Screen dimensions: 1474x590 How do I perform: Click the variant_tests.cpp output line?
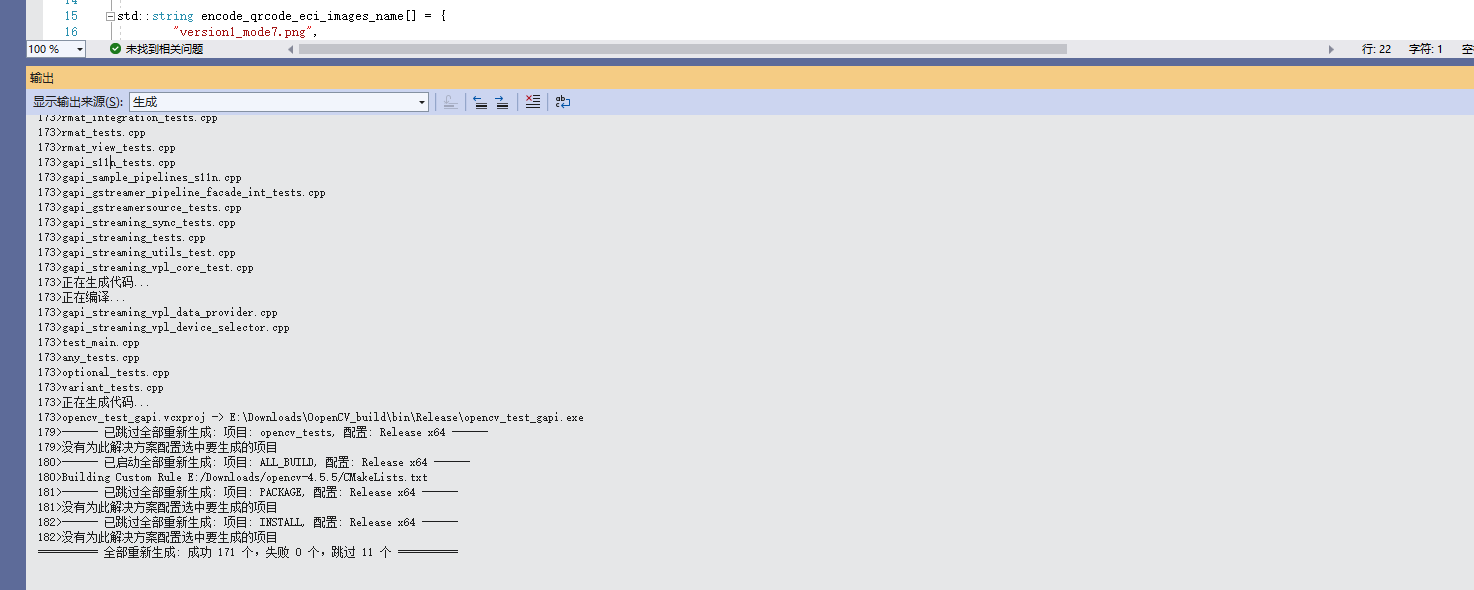pos(101,387)
